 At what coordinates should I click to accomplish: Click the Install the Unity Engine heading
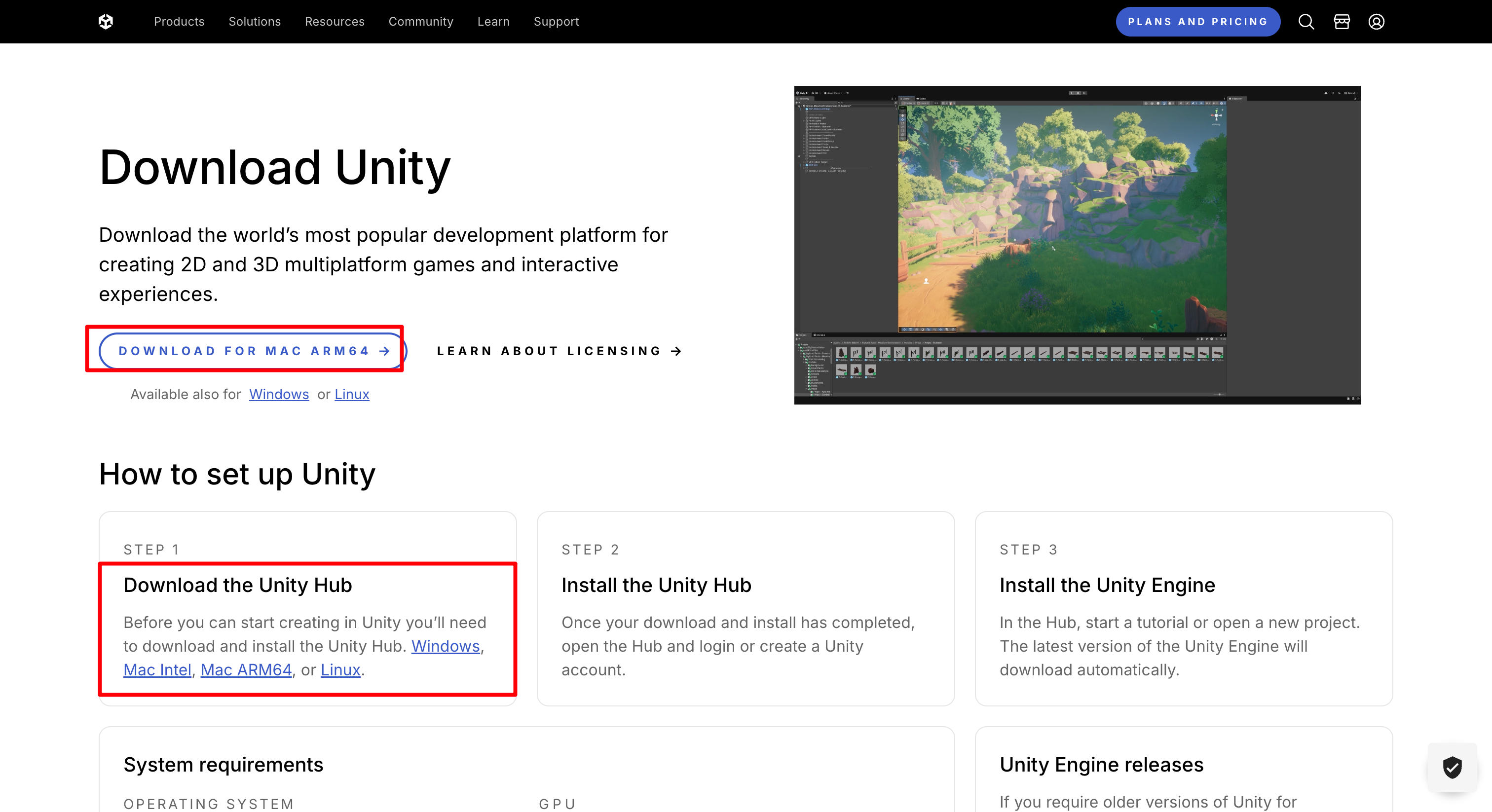(1108, 585)
